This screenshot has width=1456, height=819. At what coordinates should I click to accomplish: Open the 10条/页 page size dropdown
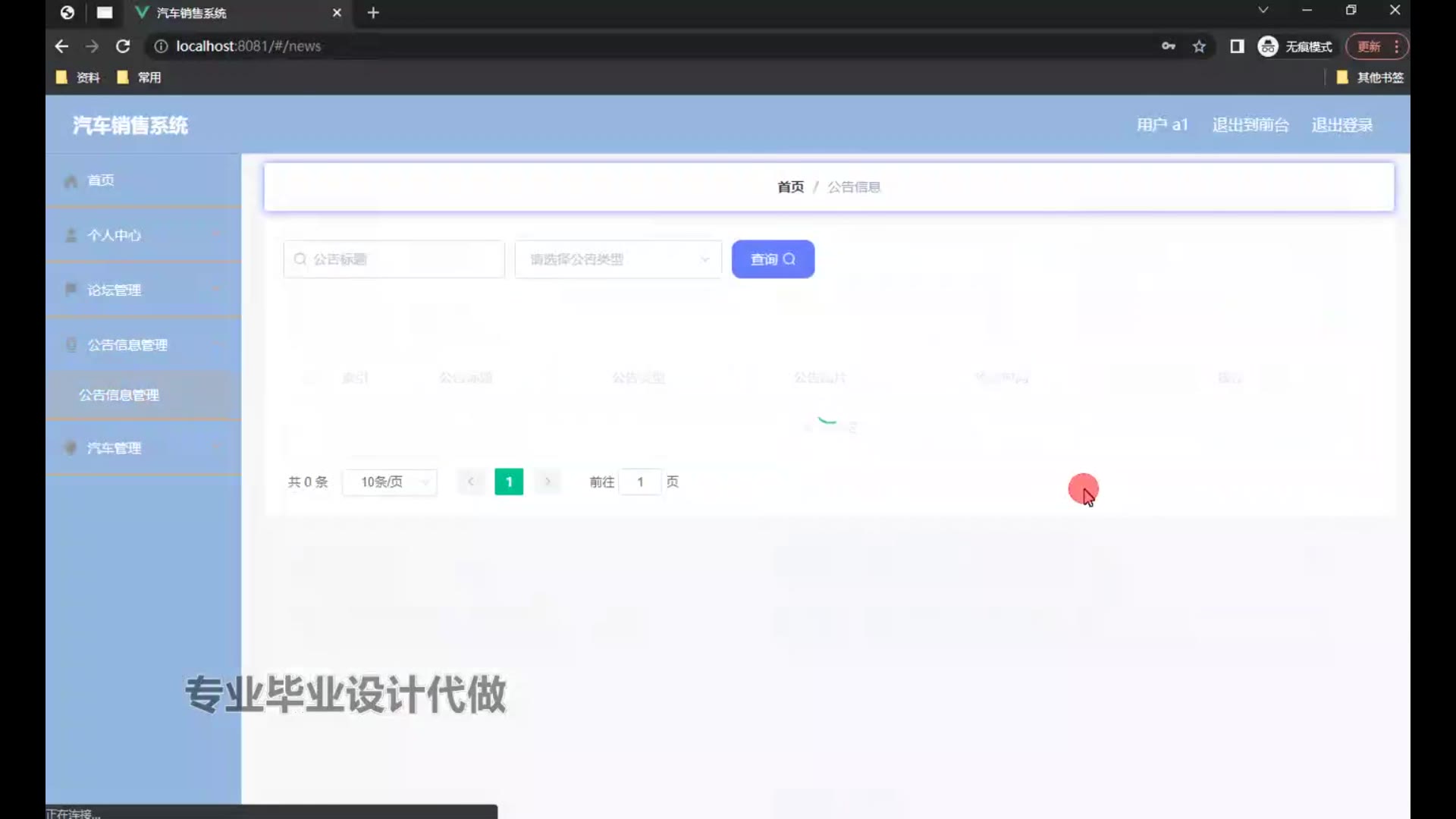click(390, 482)
